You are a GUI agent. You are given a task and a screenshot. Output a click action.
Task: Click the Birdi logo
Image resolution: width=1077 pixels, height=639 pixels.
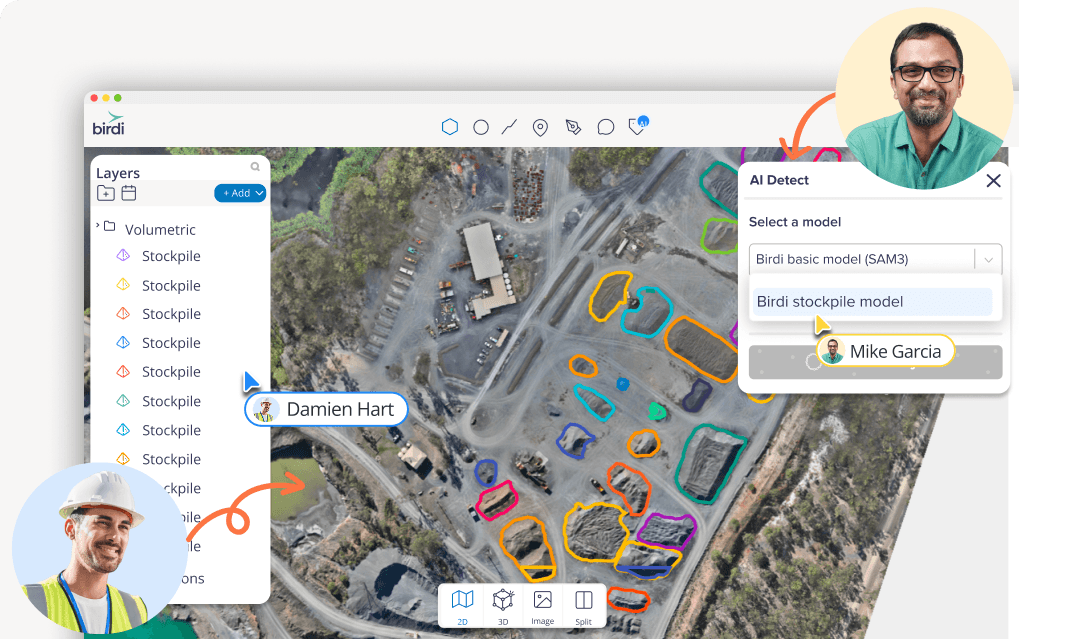(109, 124)
